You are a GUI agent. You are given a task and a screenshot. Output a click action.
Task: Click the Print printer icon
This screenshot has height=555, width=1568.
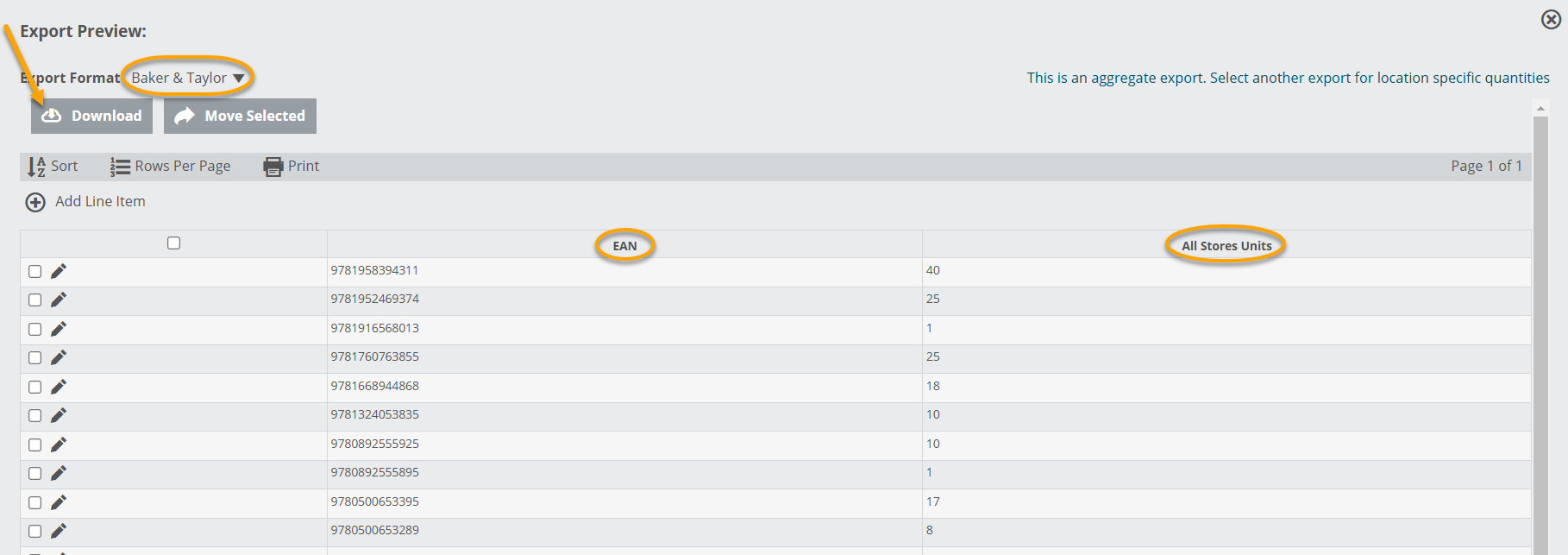[273, 167]
